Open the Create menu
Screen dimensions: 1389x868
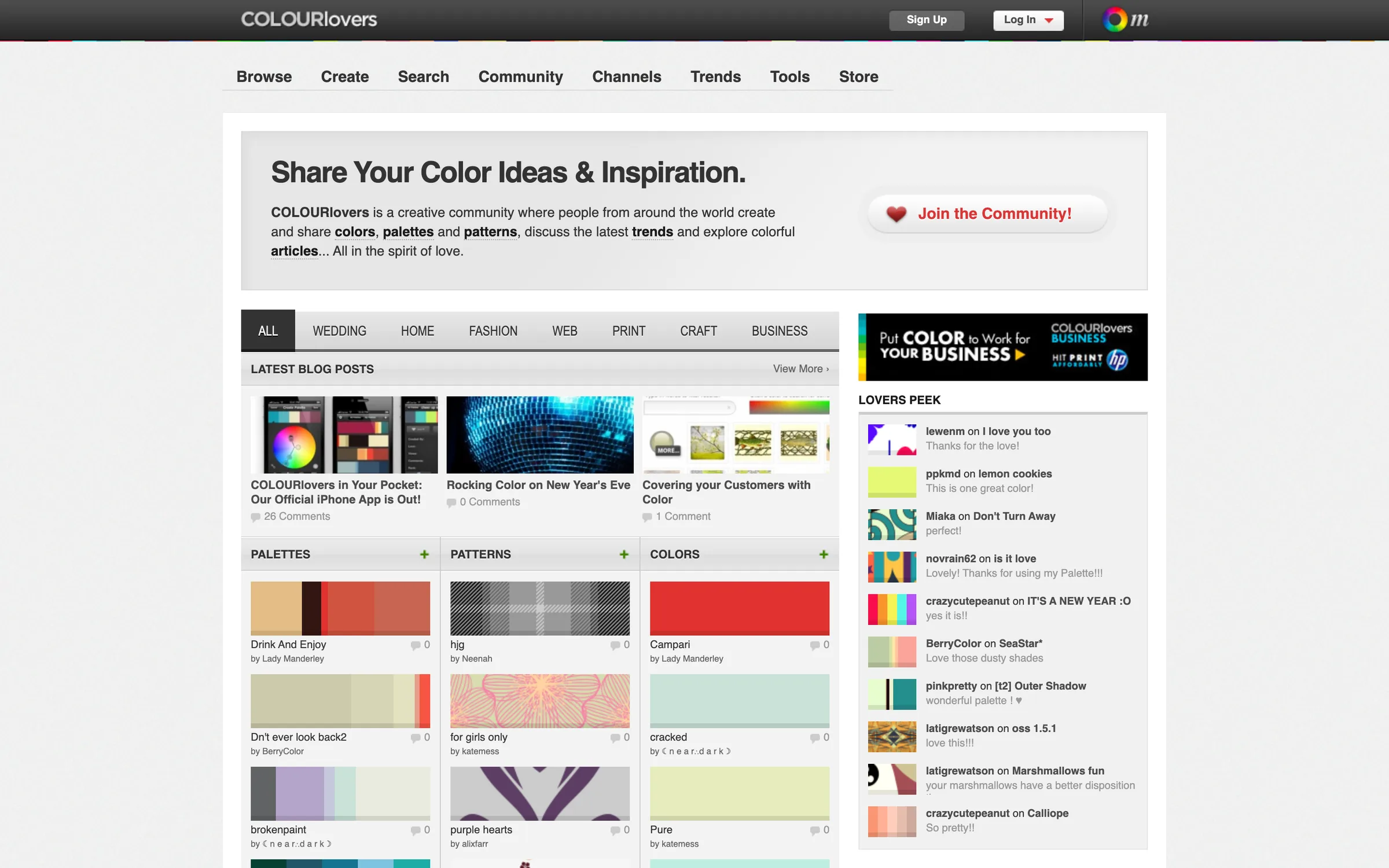pyautogui.click(x=344, y=76)
